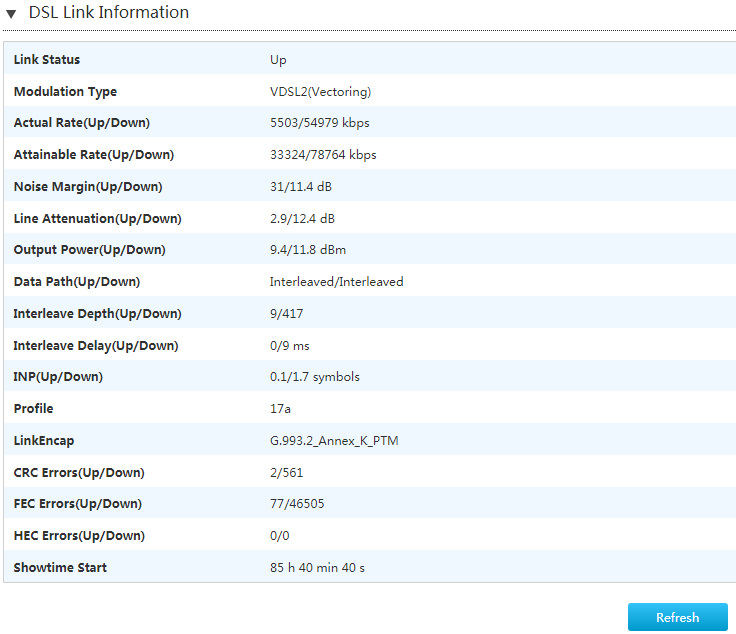This screenshot has width=736, height=634.
Task: Click the LinkEncap value G.993.2_Annex_K_PTM
Action: pyautogui.click(x=334, y=441)
